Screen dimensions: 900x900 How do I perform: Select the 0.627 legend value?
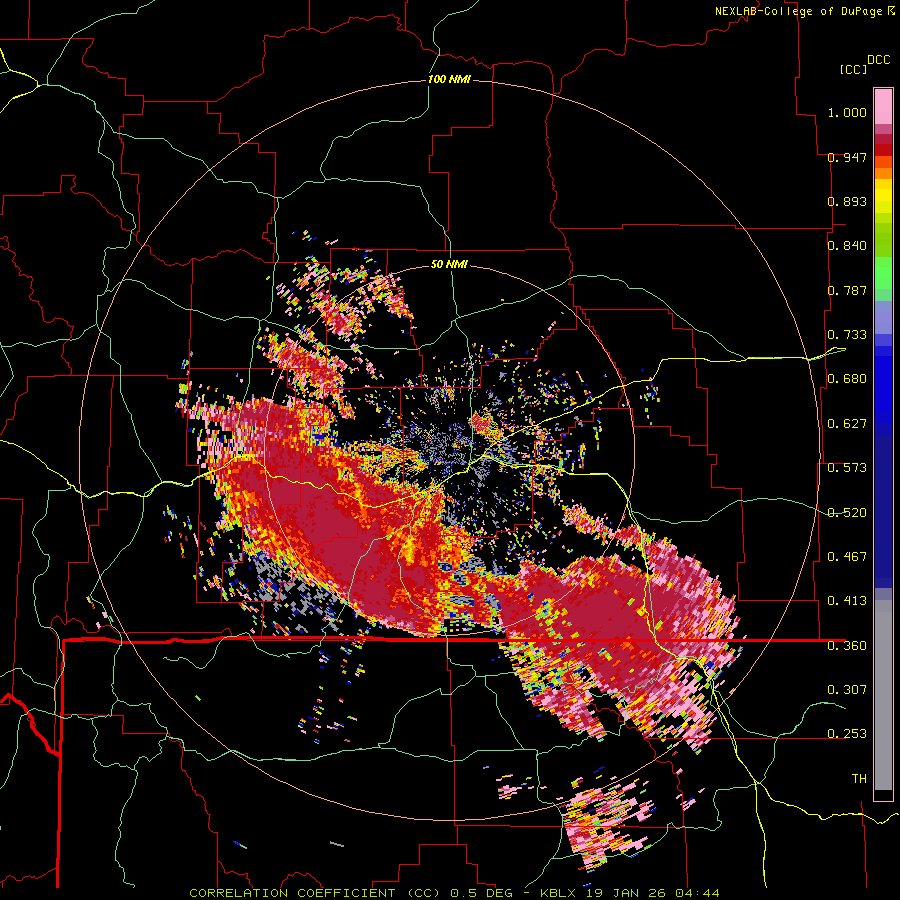847,424
